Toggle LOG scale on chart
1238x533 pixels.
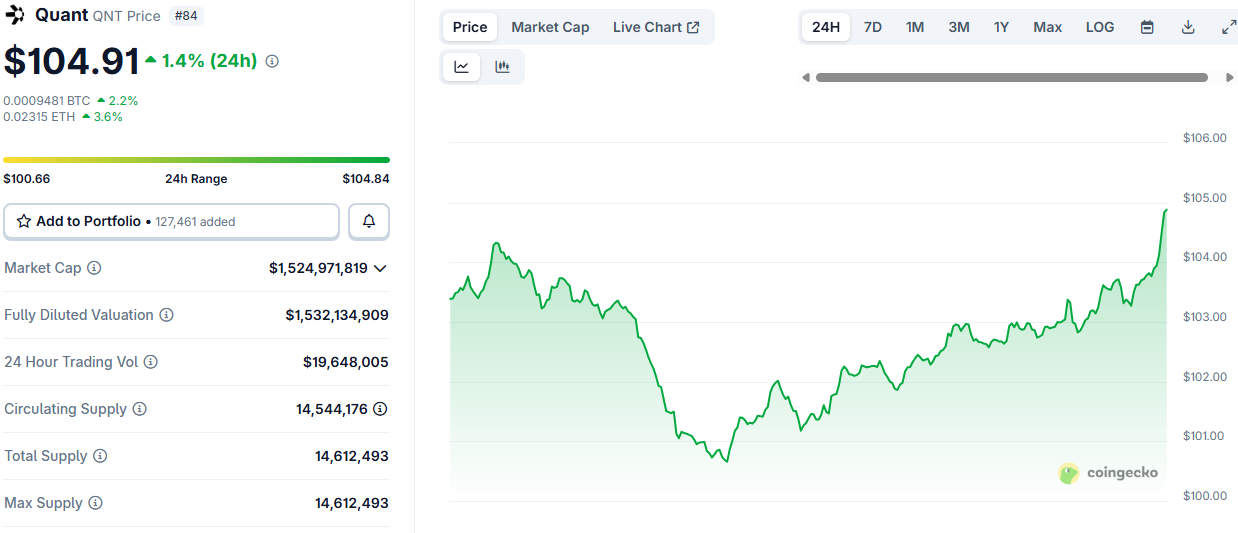click(x=1099, y=27)
